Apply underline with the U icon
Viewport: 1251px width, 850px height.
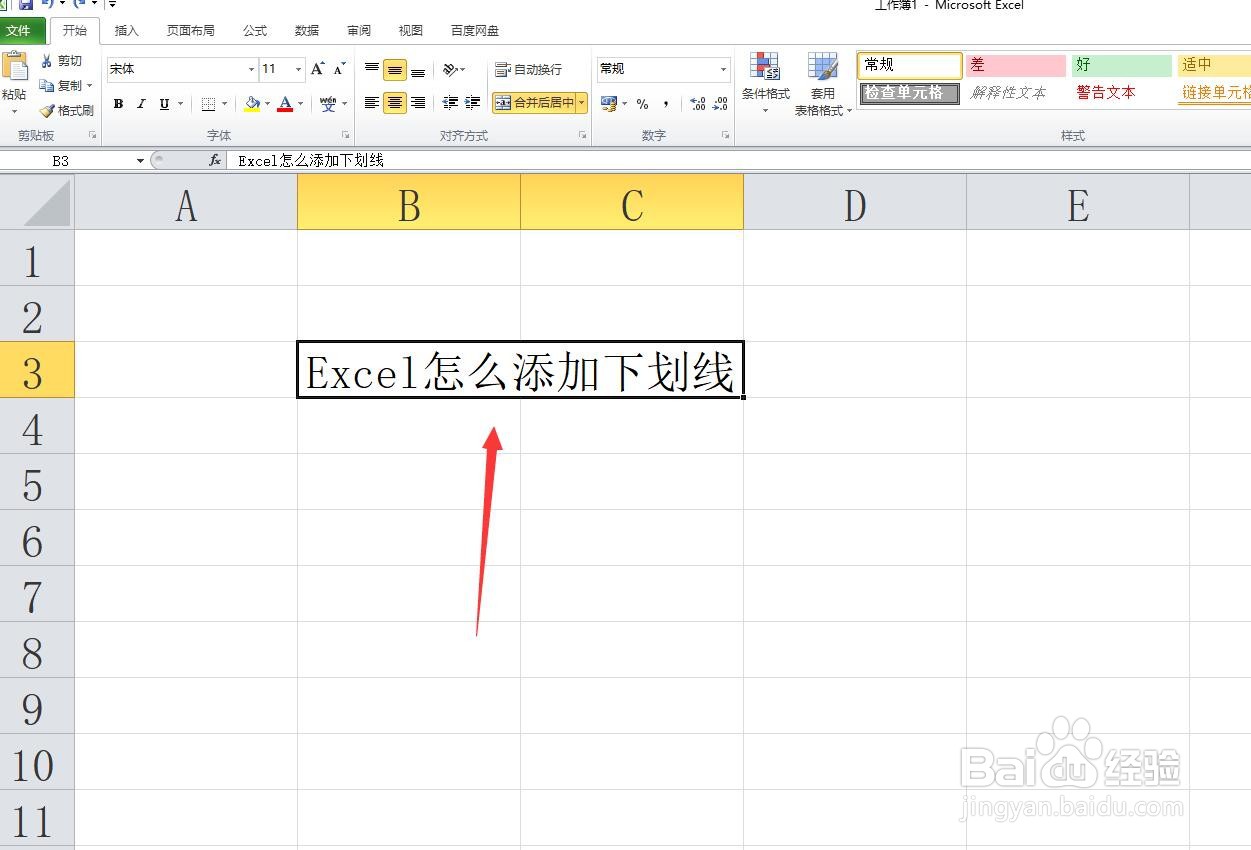(x=162, y=103)
